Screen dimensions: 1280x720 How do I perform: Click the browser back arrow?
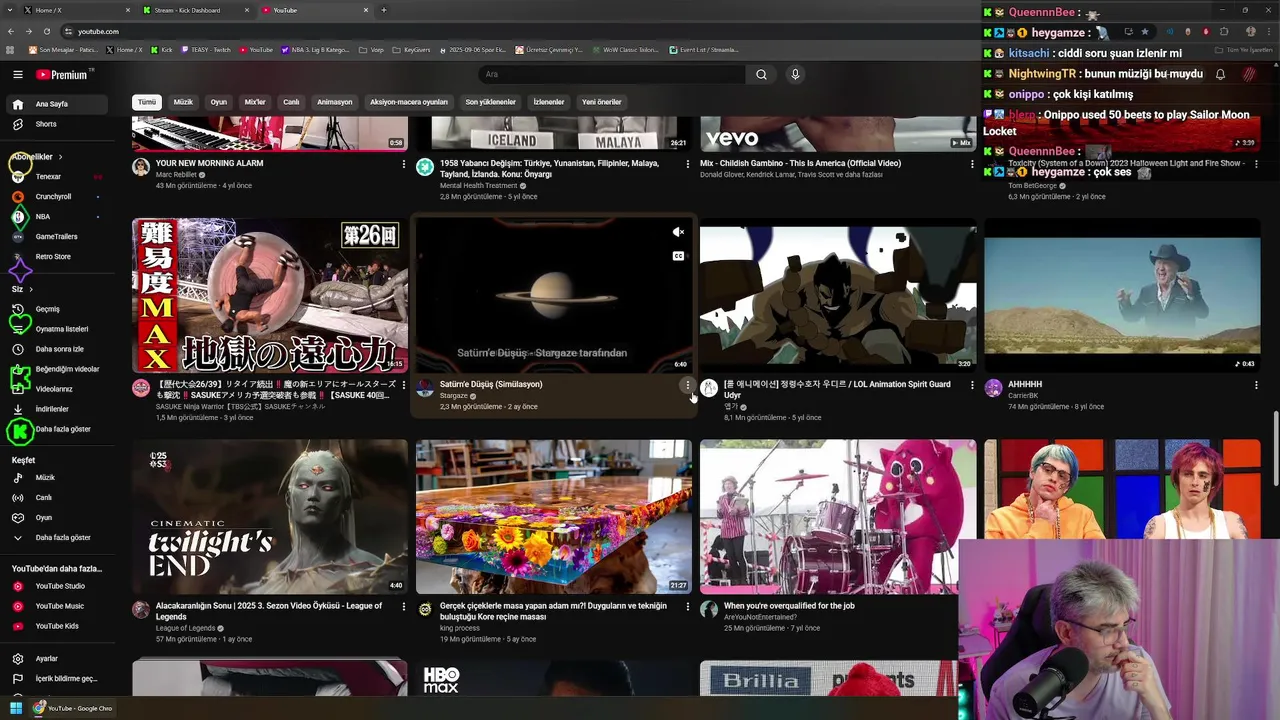11,31
